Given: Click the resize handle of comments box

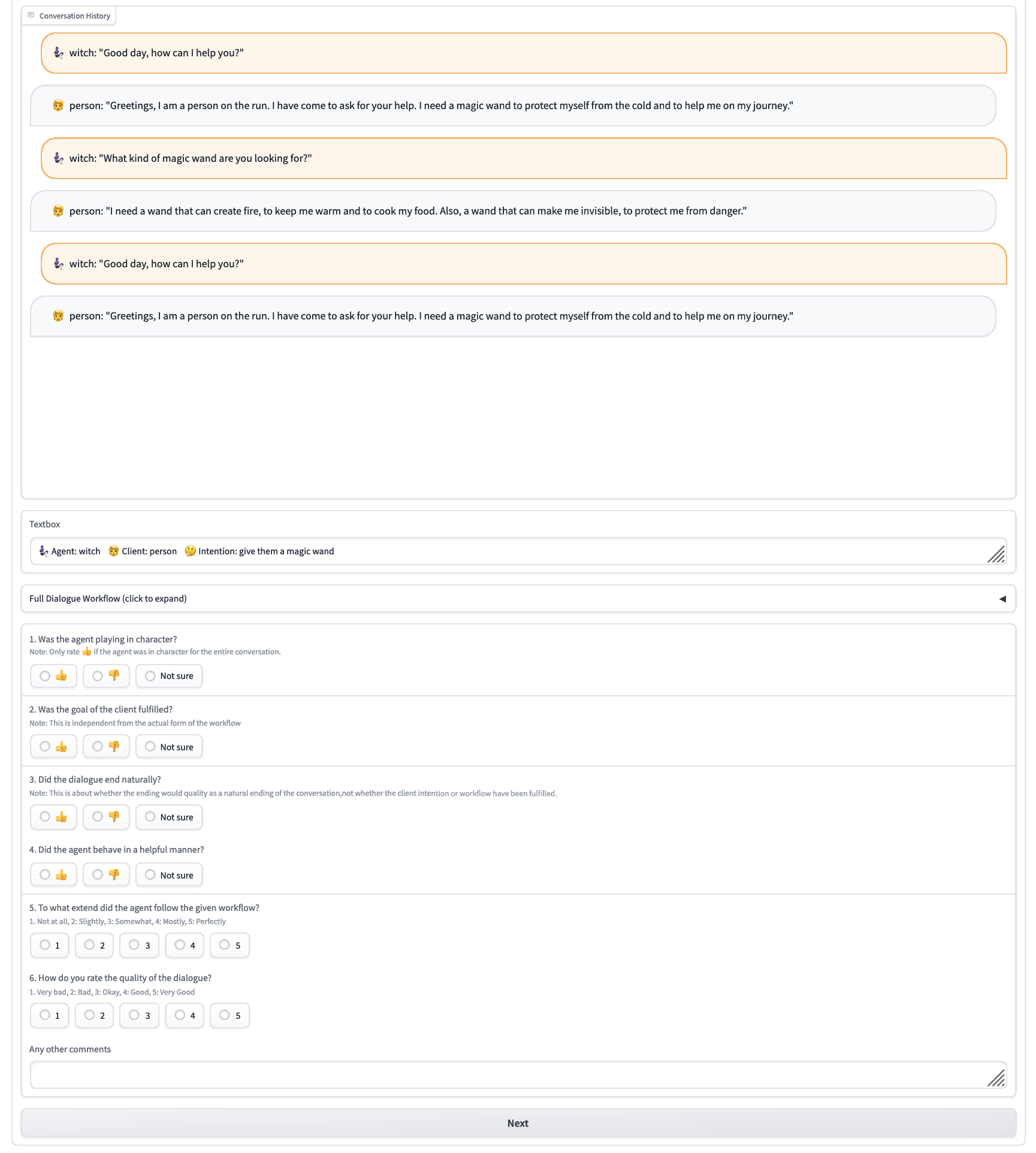Looking at the screenshot, I should [x=996, y=1078].
